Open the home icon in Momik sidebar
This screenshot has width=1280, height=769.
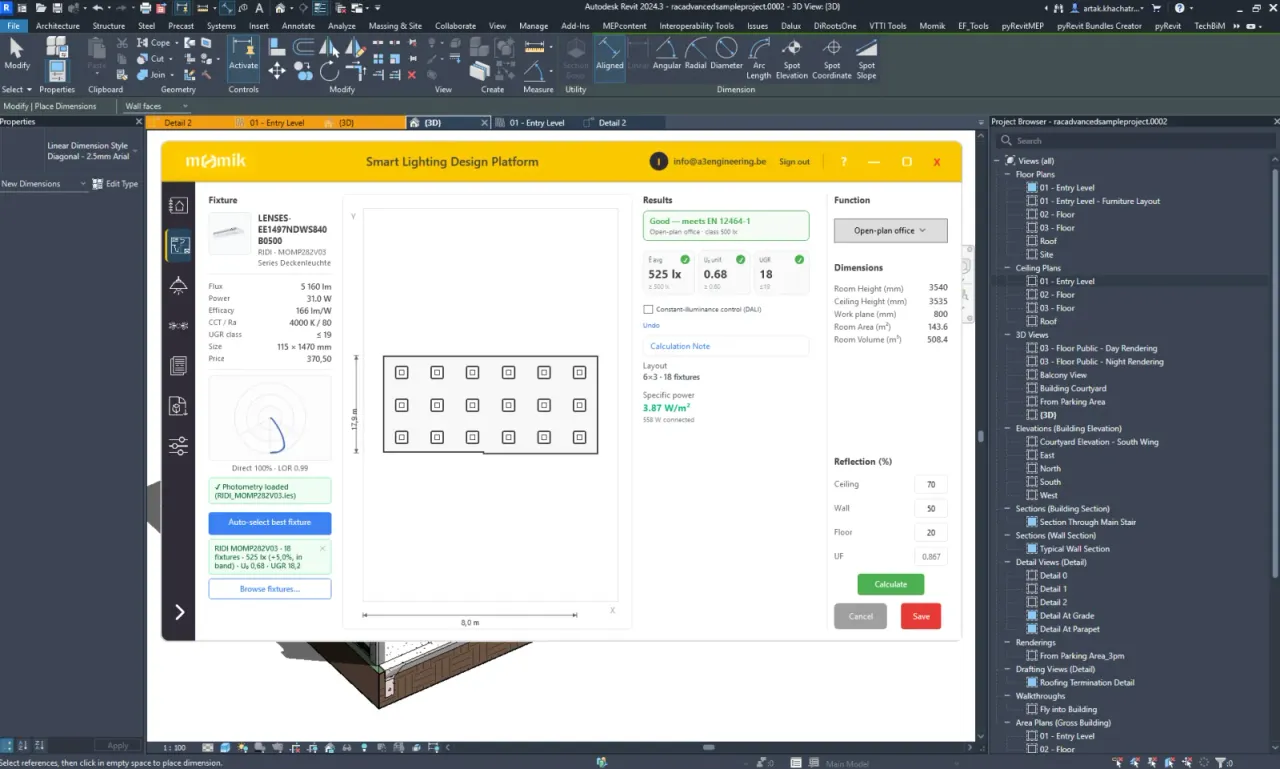(178, 205)
